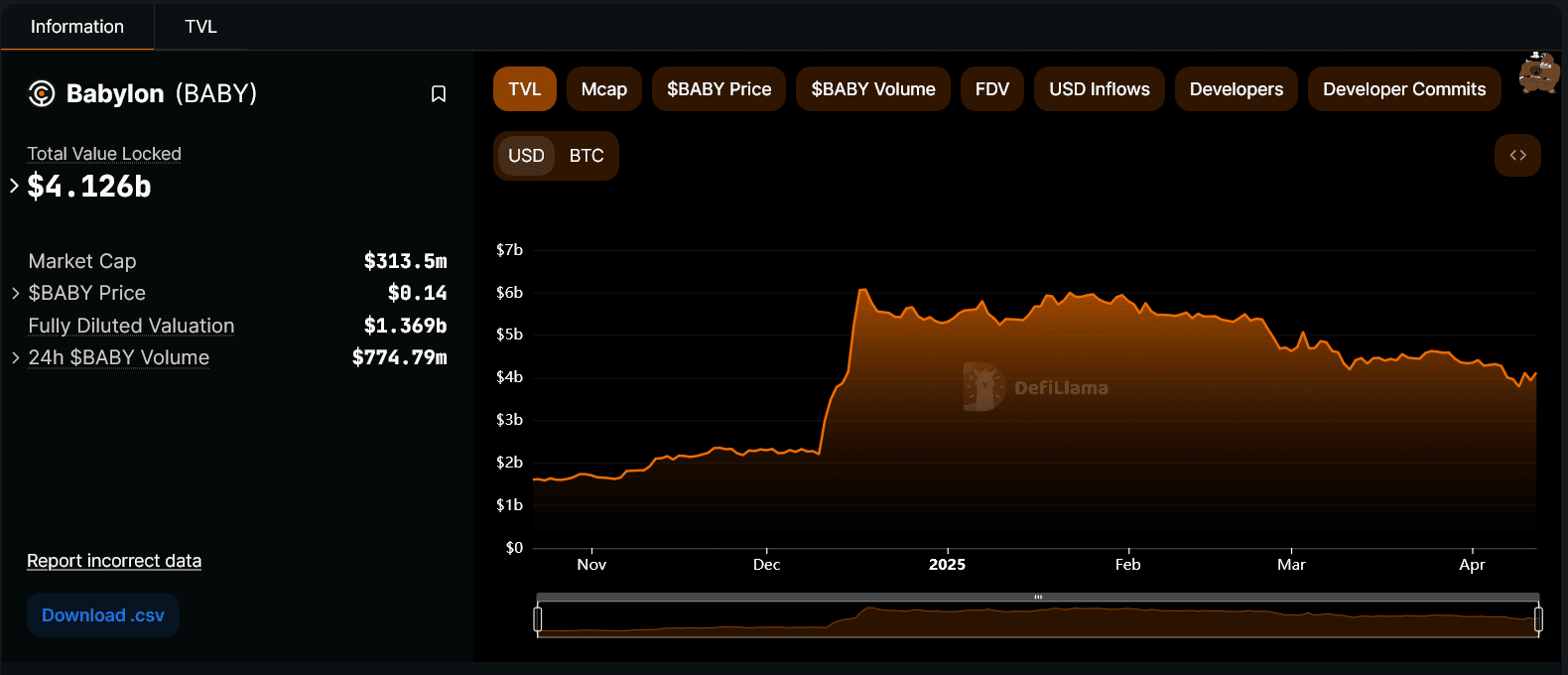Click the $0.14 price value

click(x=417, y=293)
